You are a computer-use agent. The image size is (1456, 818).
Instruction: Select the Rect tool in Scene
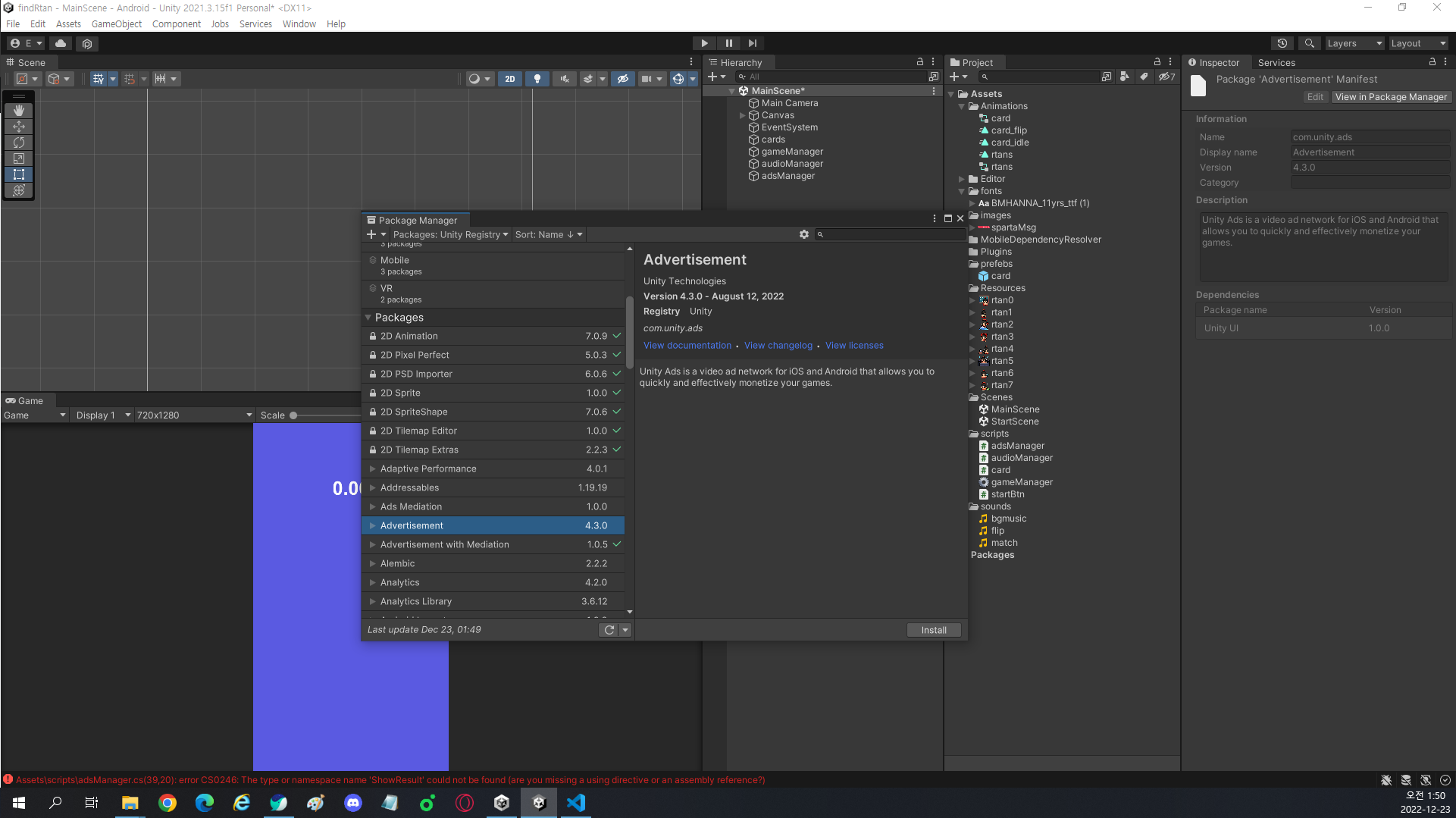(19, 174)
